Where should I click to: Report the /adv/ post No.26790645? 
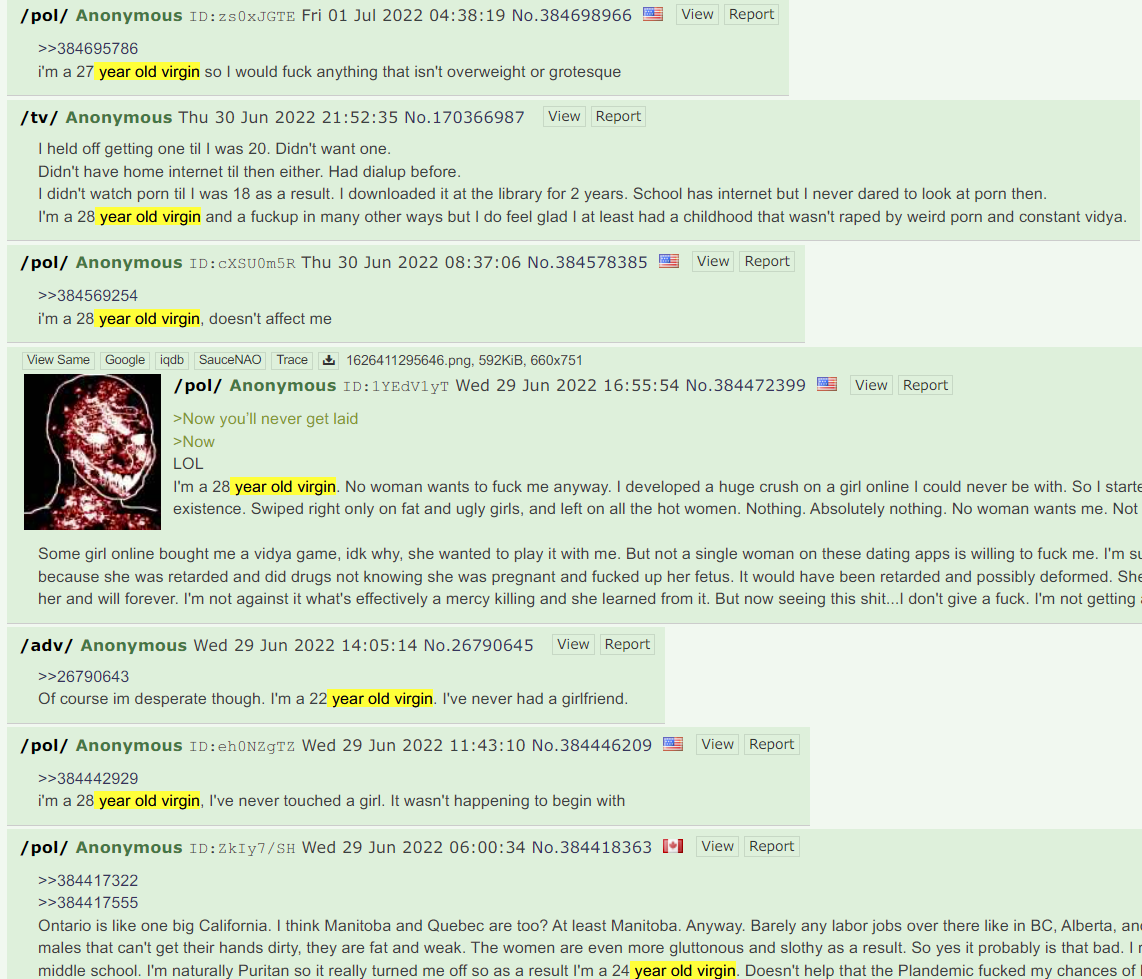pyautogui.click(x=627, y=645)
